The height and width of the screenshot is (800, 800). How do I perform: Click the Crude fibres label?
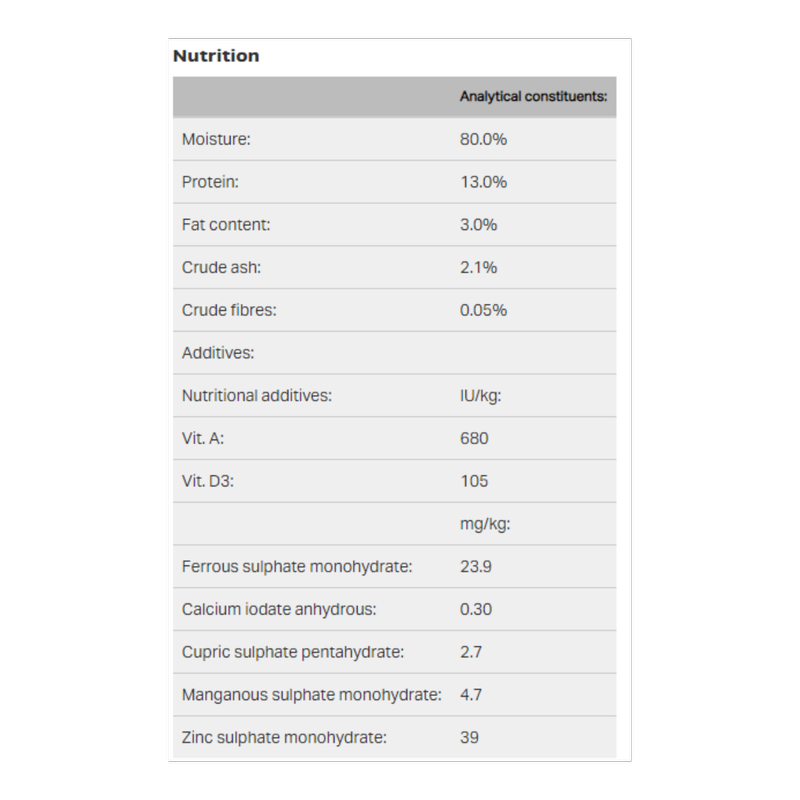click(229, 310)
